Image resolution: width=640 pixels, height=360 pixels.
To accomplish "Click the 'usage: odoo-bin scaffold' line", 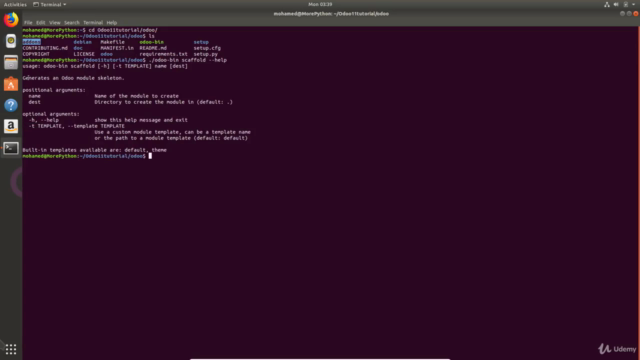I will pyautogui.click(x=105, y=66).
